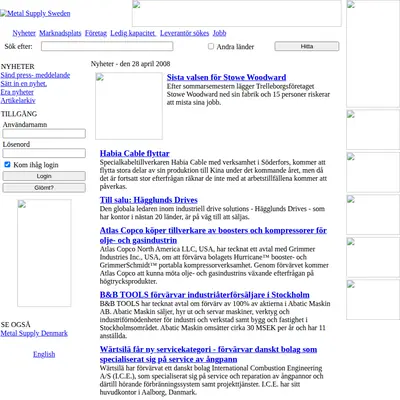Open article Sista valsen för Stowe Woodward
400x400 pixels.
click(x=226, y=77)
